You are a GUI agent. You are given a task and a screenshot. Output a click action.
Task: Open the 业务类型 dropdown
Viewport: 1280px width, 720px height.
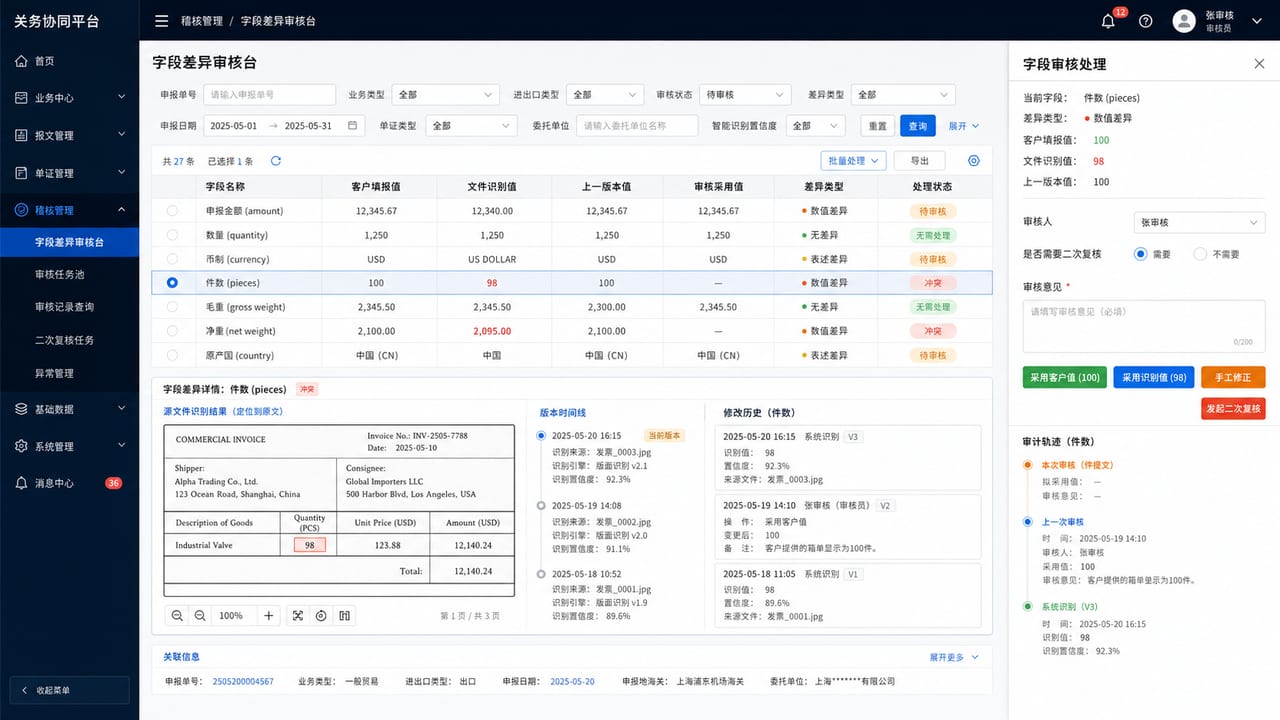(x=445, y=95)
